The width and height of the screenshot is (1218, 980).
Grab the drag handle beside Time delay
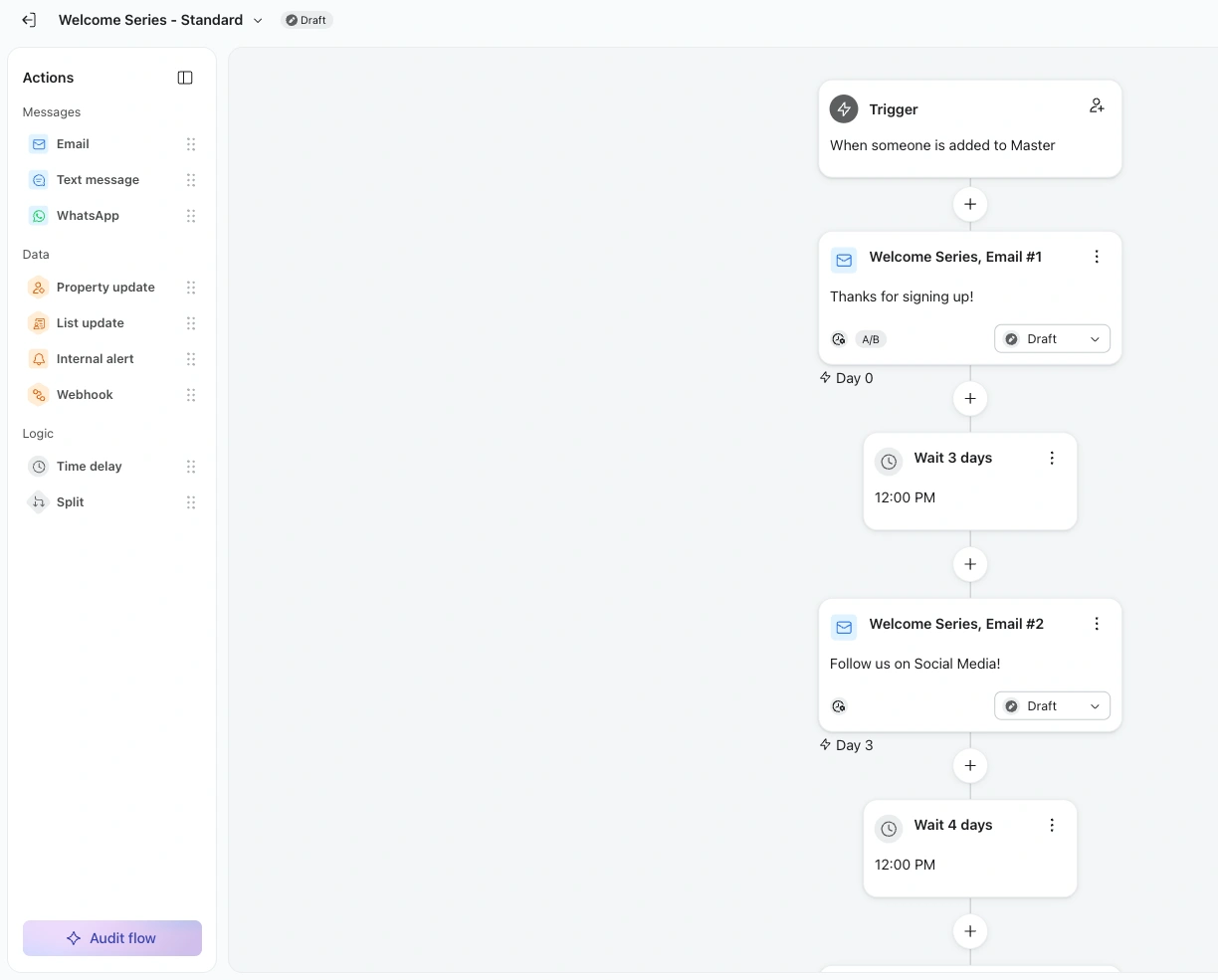point(191,467)
